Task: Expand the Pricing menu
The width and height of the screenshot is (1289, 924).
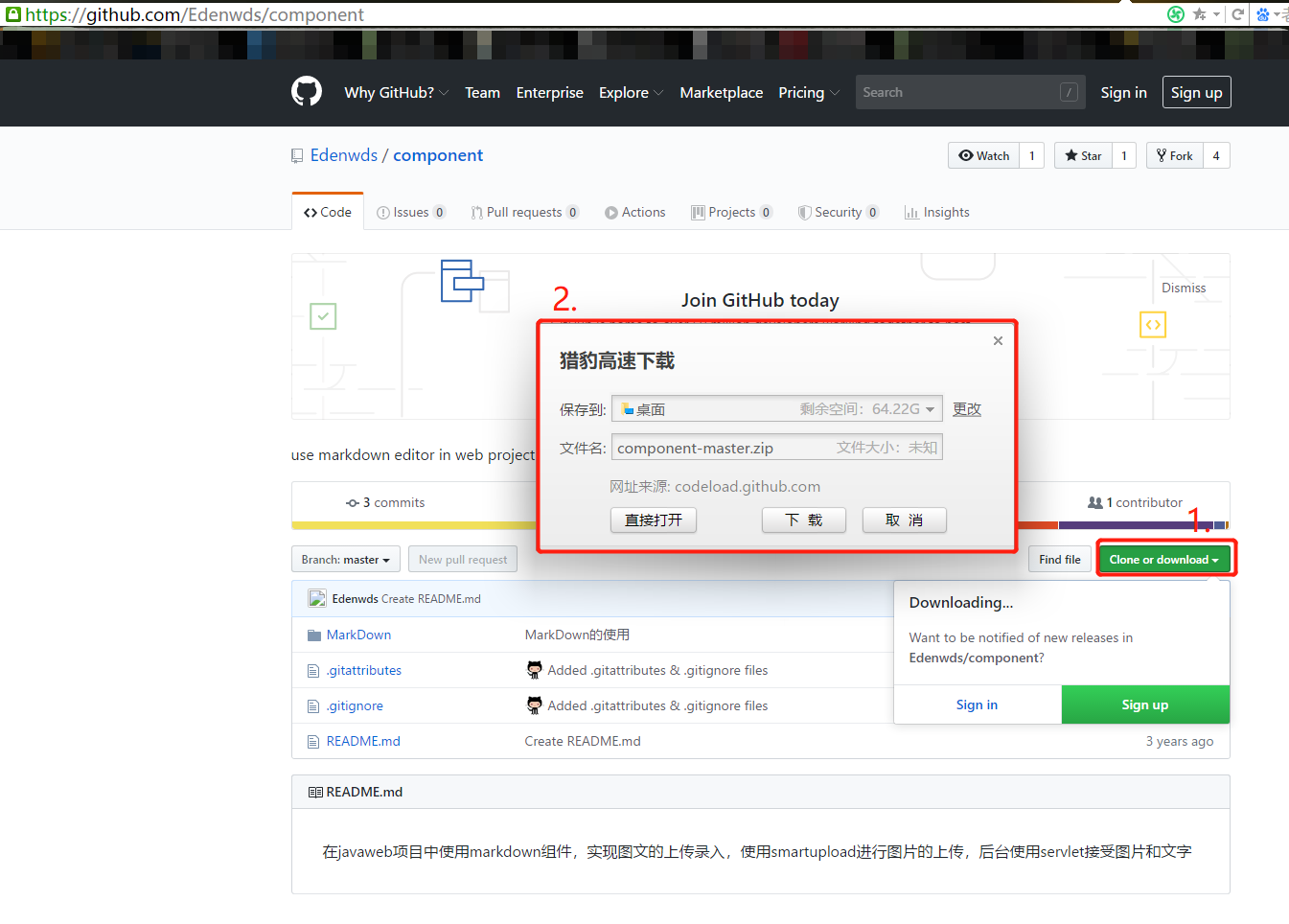Action: pos(809,92)
